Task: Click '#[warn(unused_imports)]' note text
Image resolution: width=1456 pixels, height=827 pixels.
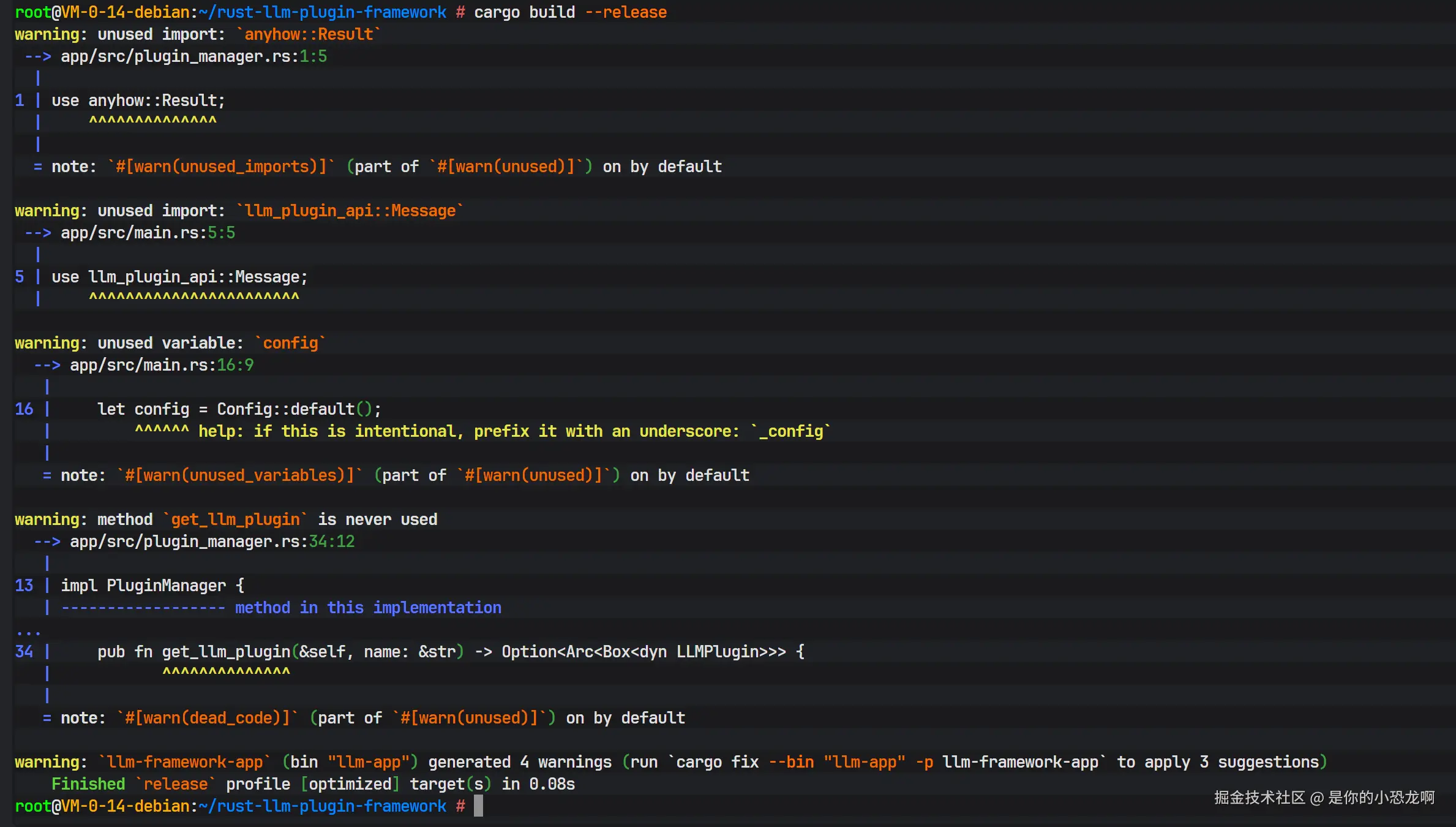Action: point(221,167)
